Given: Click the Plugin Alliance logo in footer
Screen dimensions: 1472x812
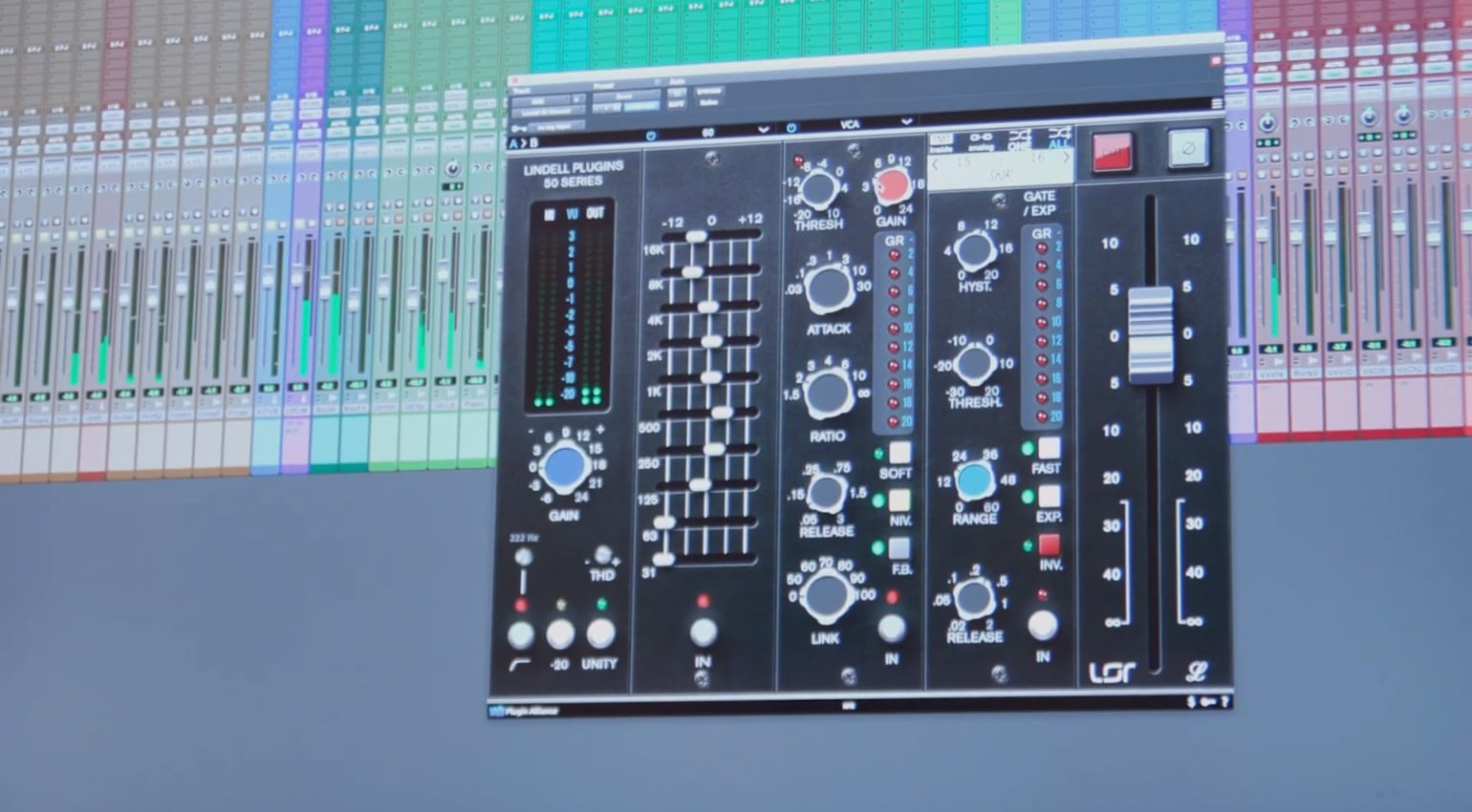Looking at the screenshot, I should point(522,711).
